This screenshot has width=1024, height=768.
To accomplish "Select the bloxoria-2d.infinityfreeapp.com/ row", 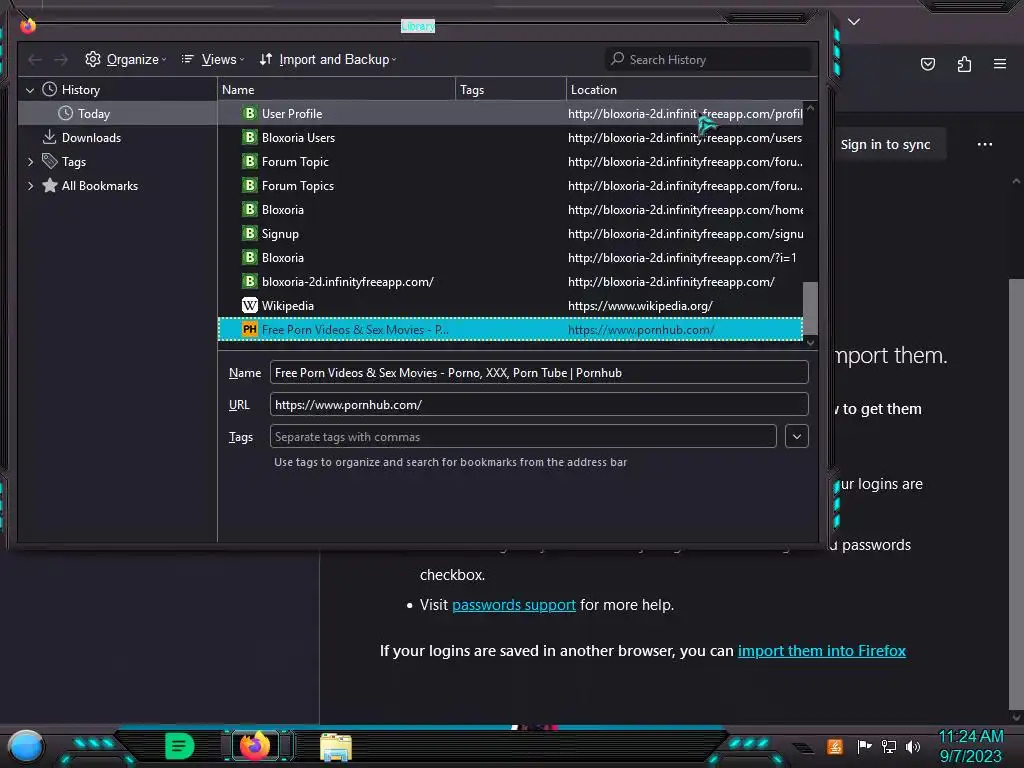I will [x=510, y=282].
